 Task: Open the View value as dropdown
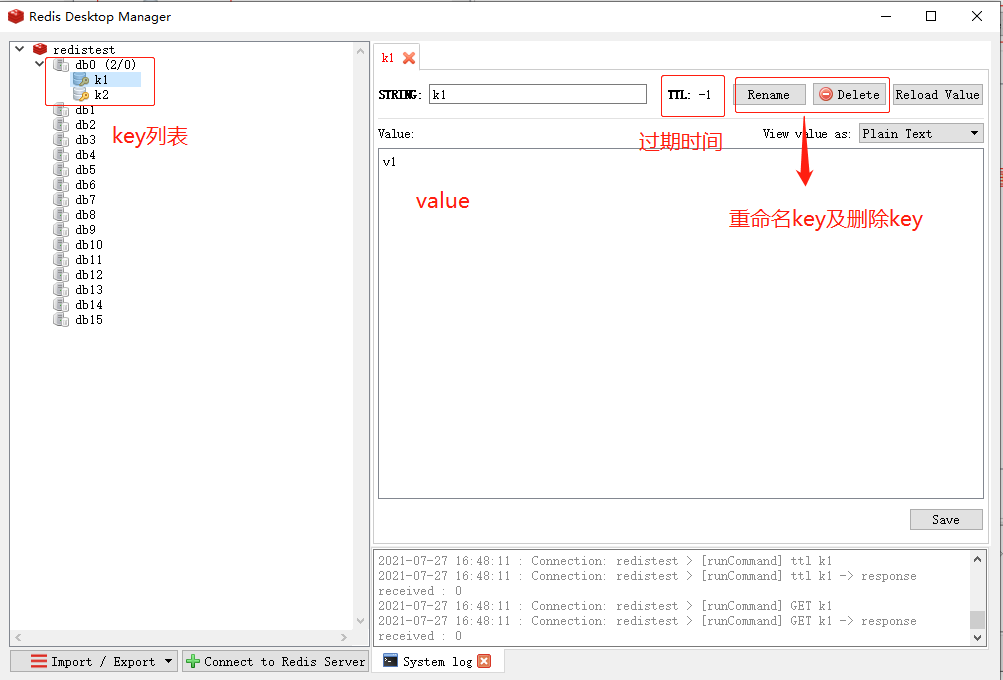click(x=920, y=134)
